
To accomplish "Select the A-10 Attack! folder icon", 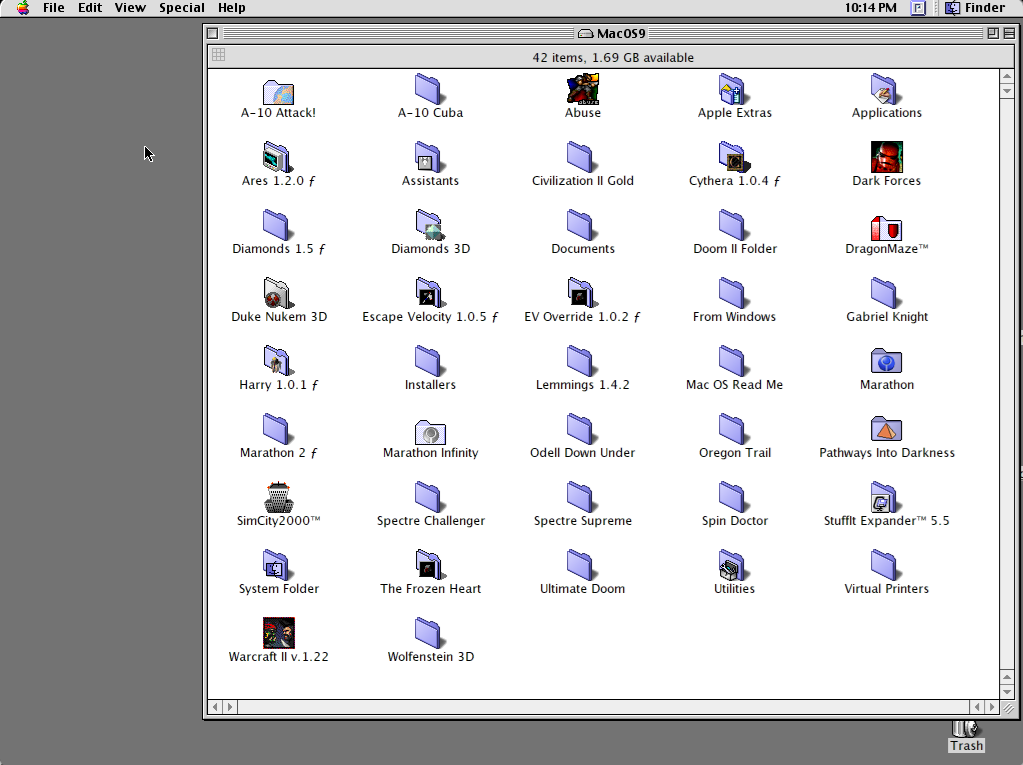I will [278, 92].
